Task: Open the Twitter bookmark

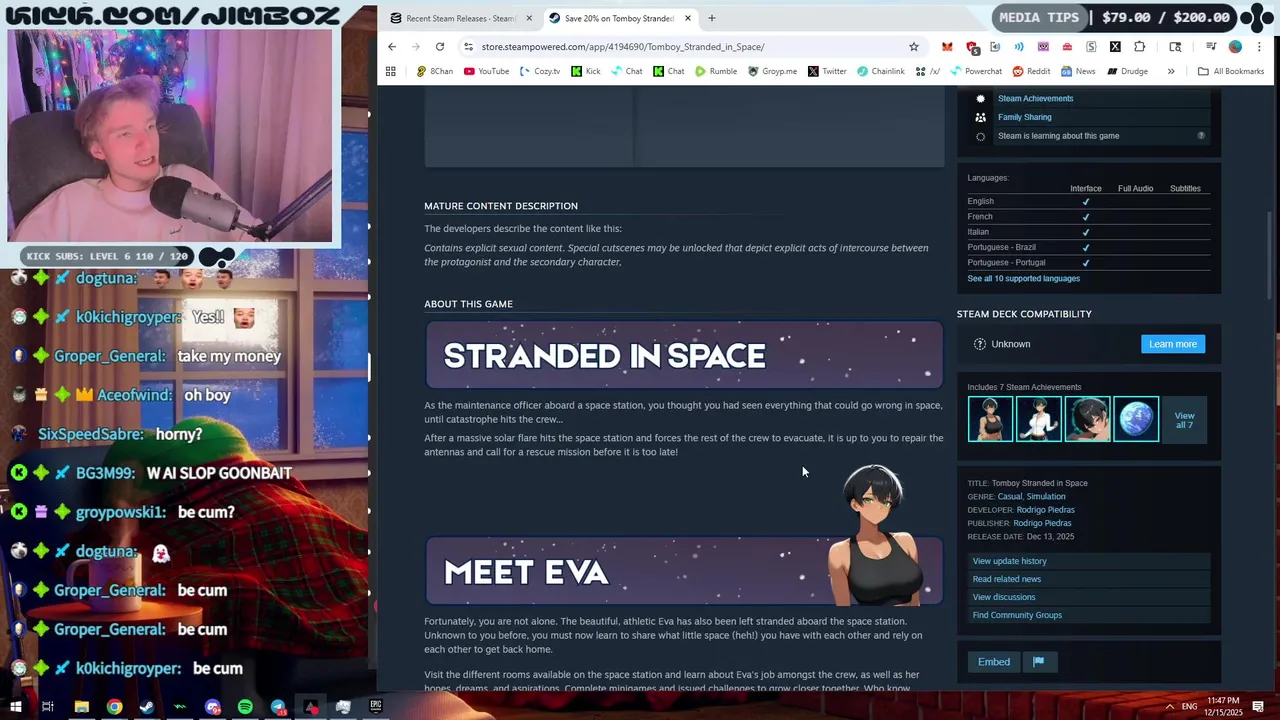Action: click(827, 71)
